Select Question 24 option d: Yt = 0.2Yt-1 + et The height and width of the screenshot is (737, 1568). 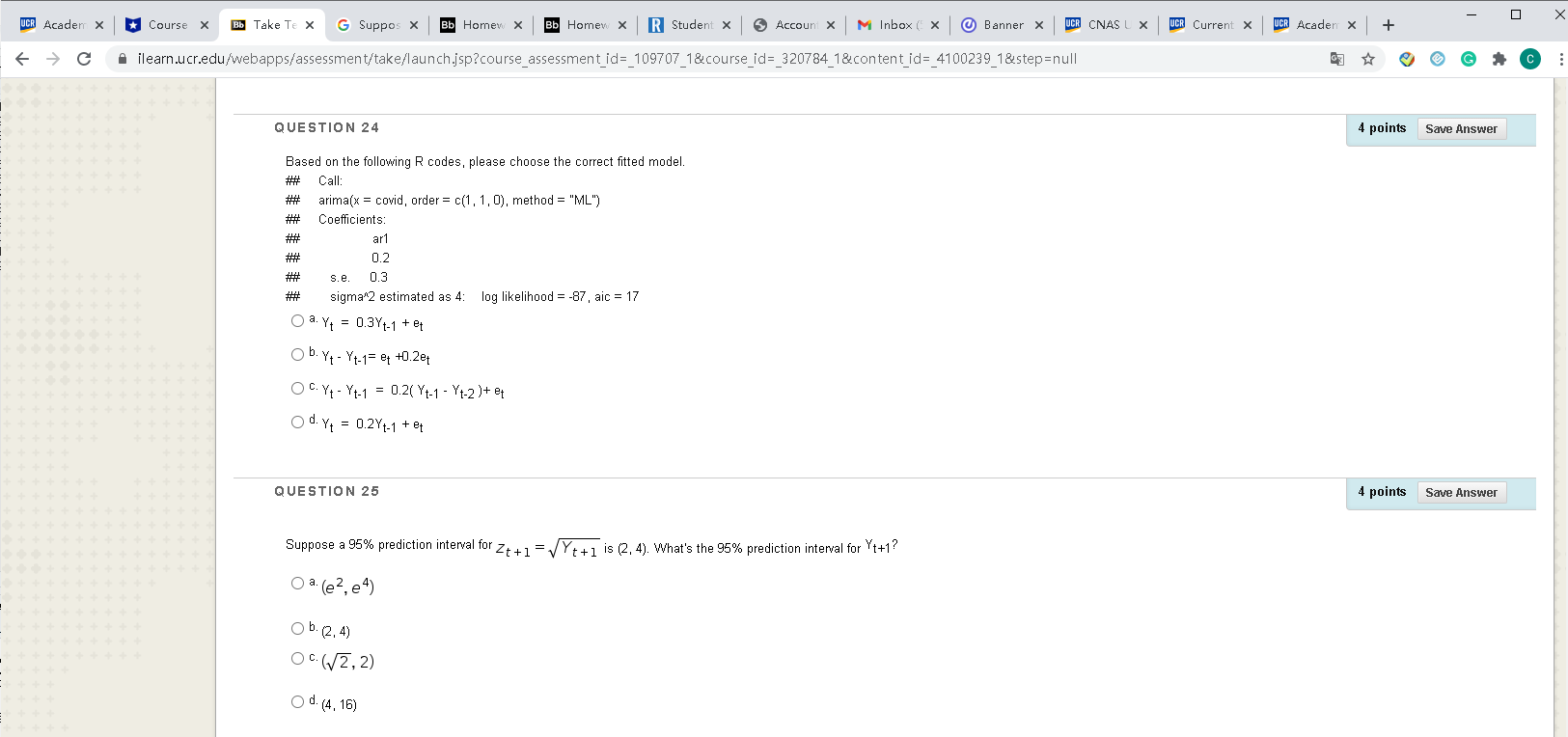pyautogui.click(x=297, y=423)
